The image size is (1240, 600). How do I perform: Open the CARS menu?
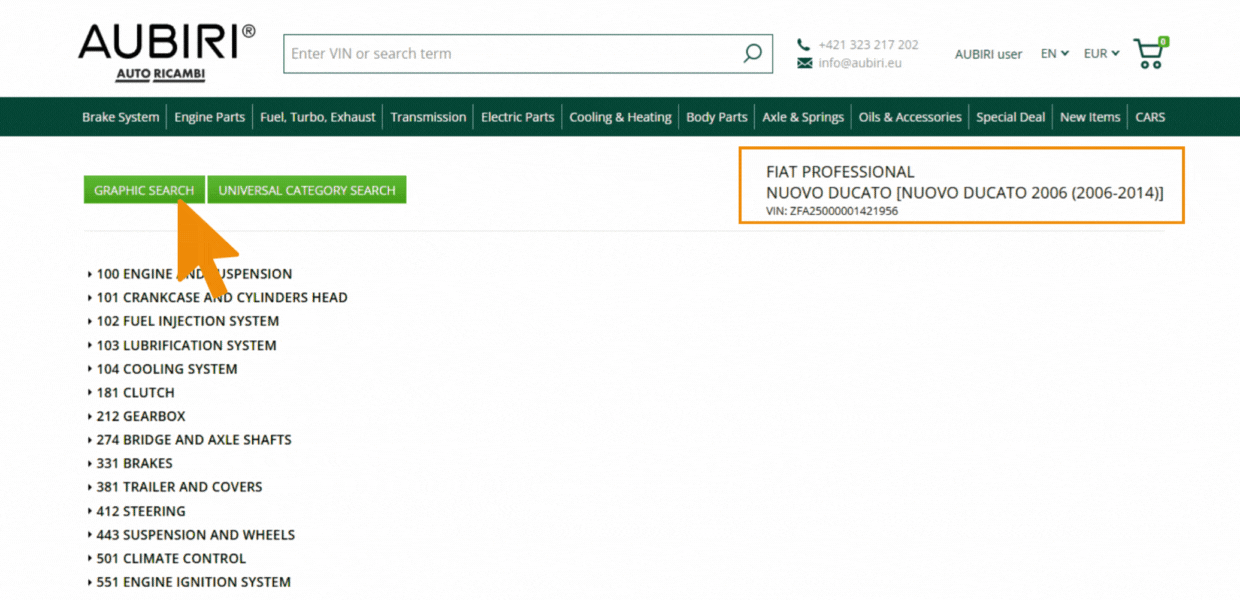pos(1150,117)
